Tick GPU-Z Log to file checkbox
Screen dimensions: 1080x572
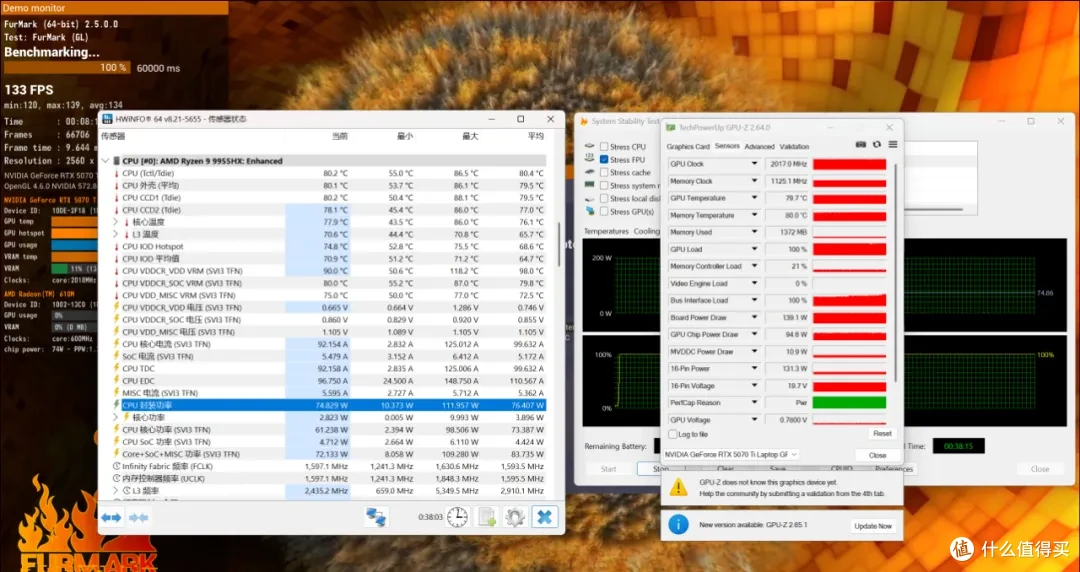pos(673,434)
